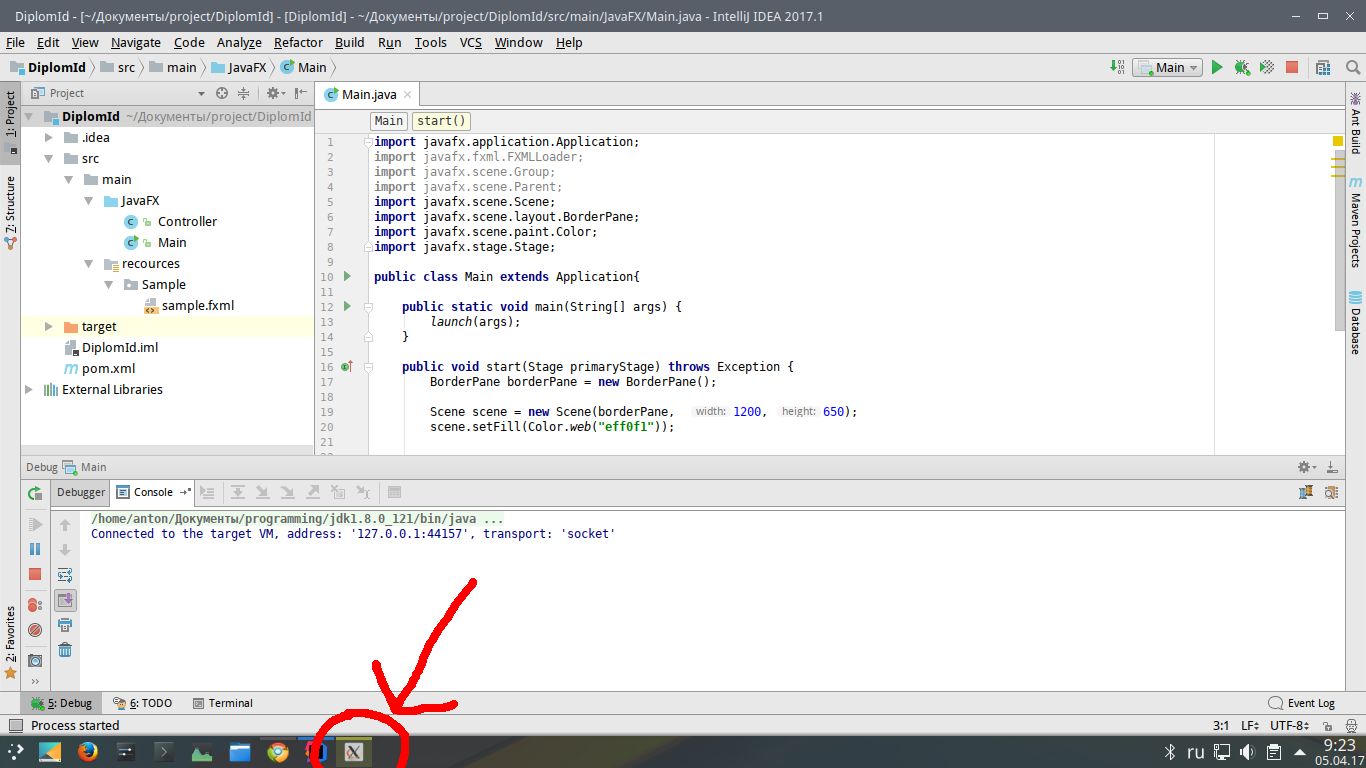1366x768 pixels.
Task: Click the Step Into icon in the debugger toolbar
Action: [262, 492]
